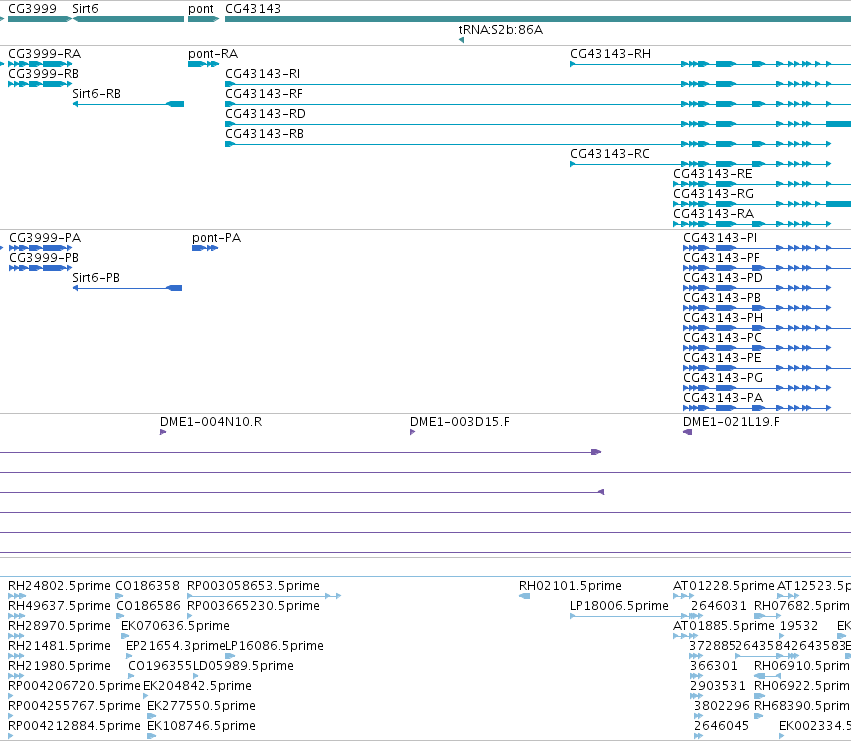Viewport: 851px width, 741px height.
Task: Select CDS CG43143-PI
Action: tap(720, 238)
